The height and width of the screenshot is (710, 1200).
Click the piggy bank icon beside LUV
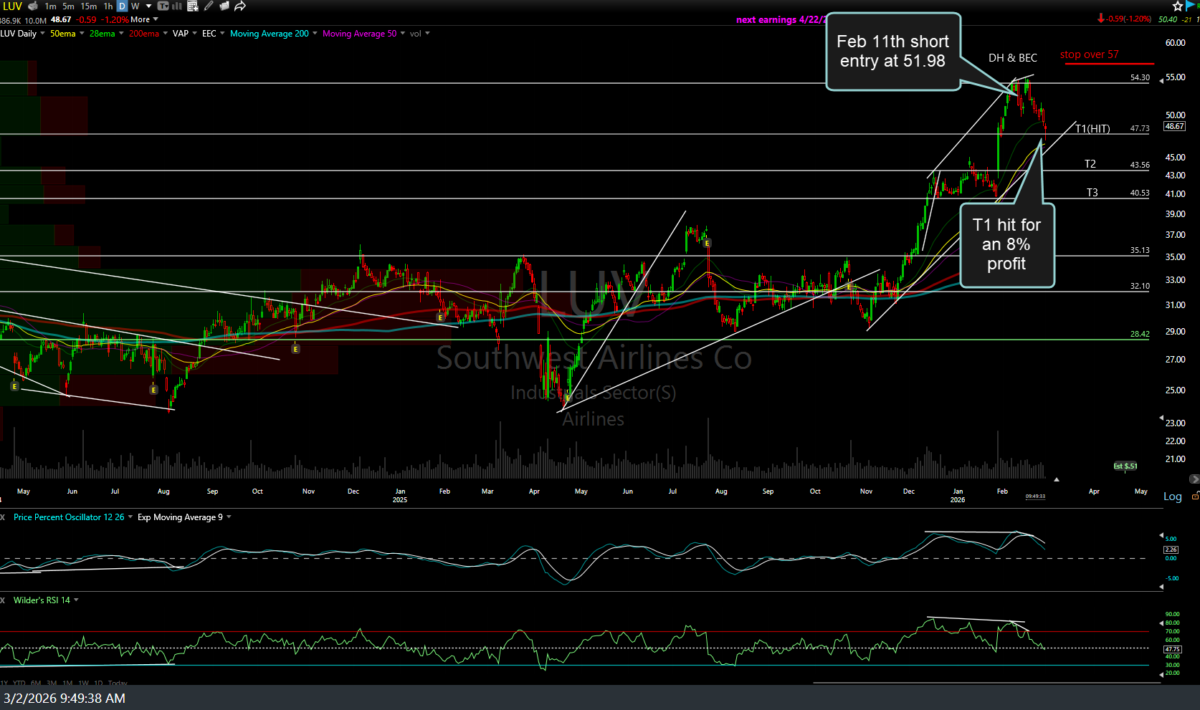[x=33, y=6]
